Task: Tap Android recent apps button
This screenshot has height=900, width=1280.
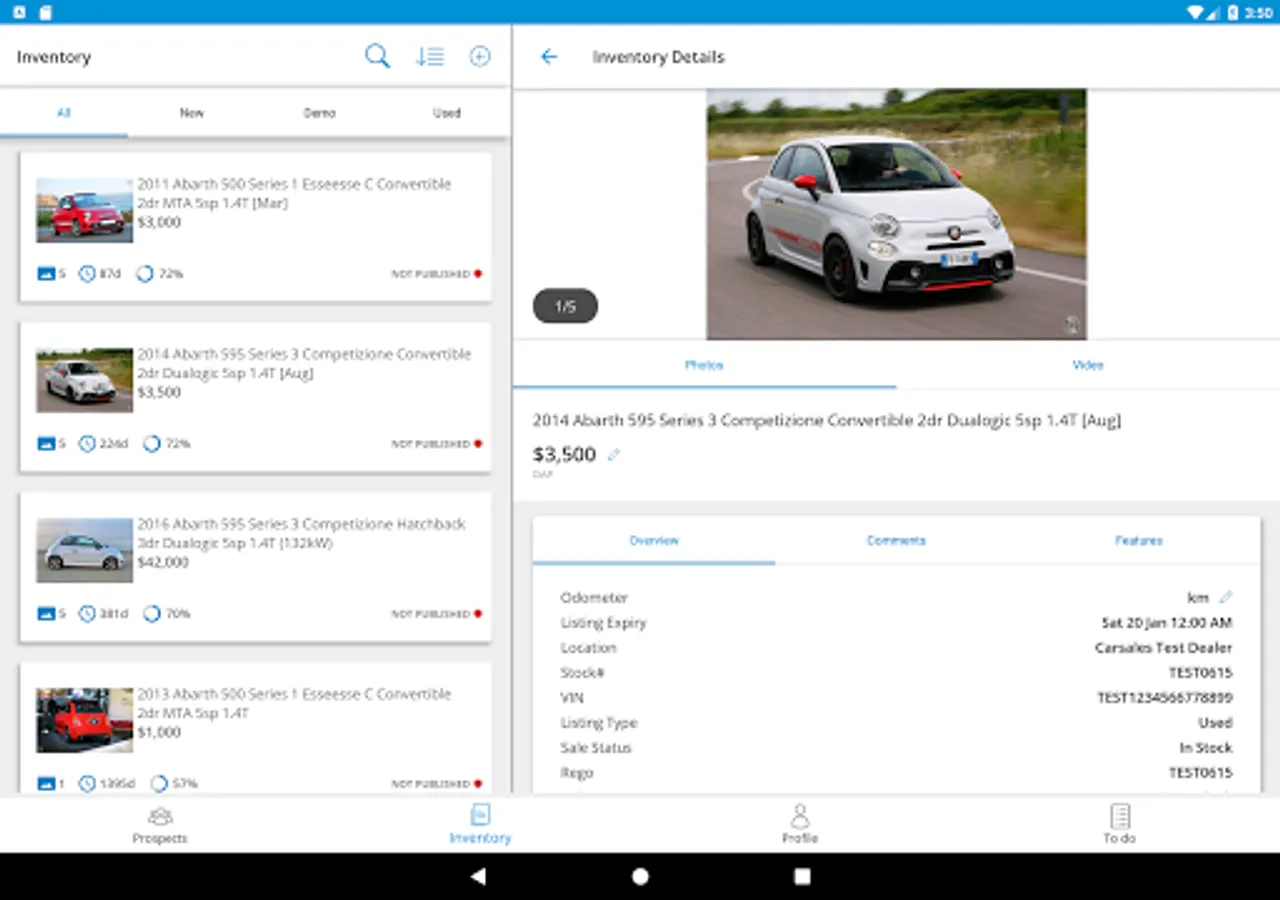Action: click(x=802, y=877)
